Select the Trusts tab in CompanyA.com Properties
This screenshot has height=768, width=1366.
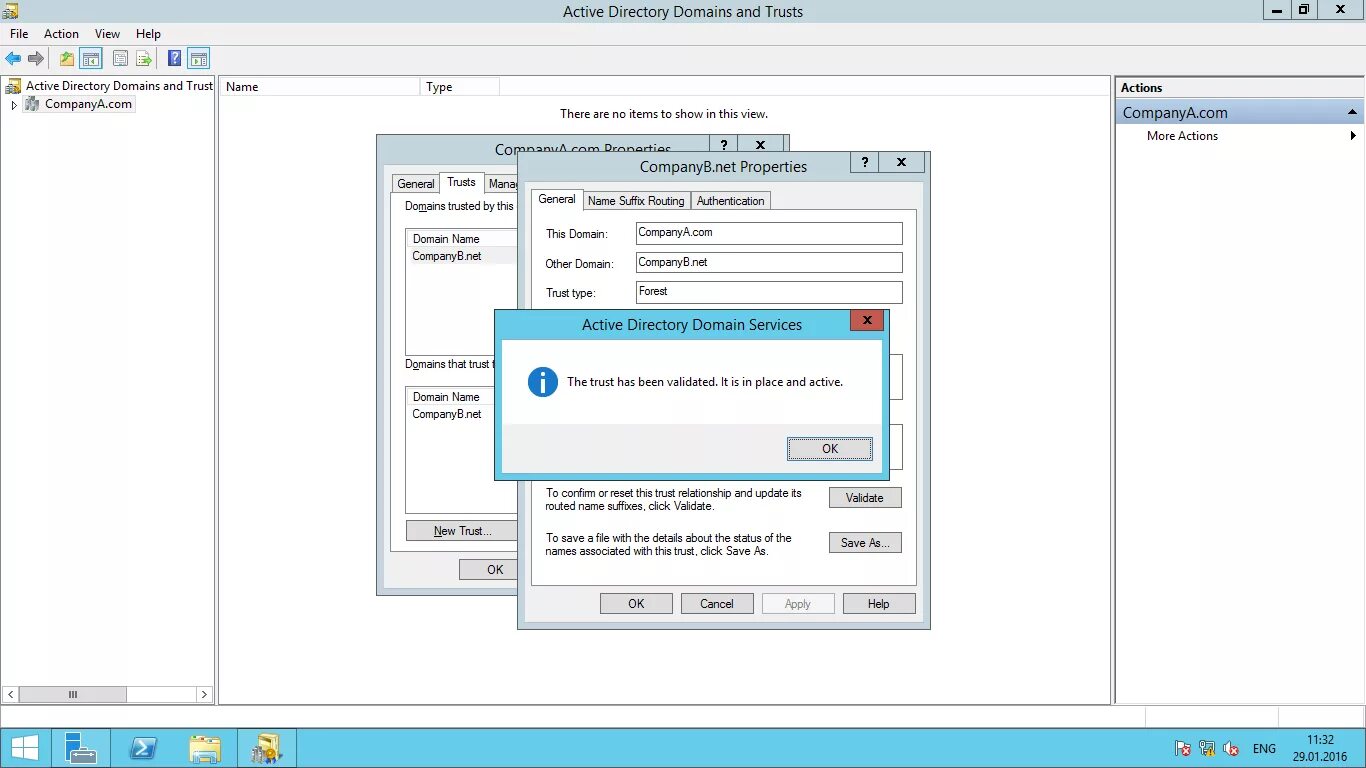(x=461, y=182)
